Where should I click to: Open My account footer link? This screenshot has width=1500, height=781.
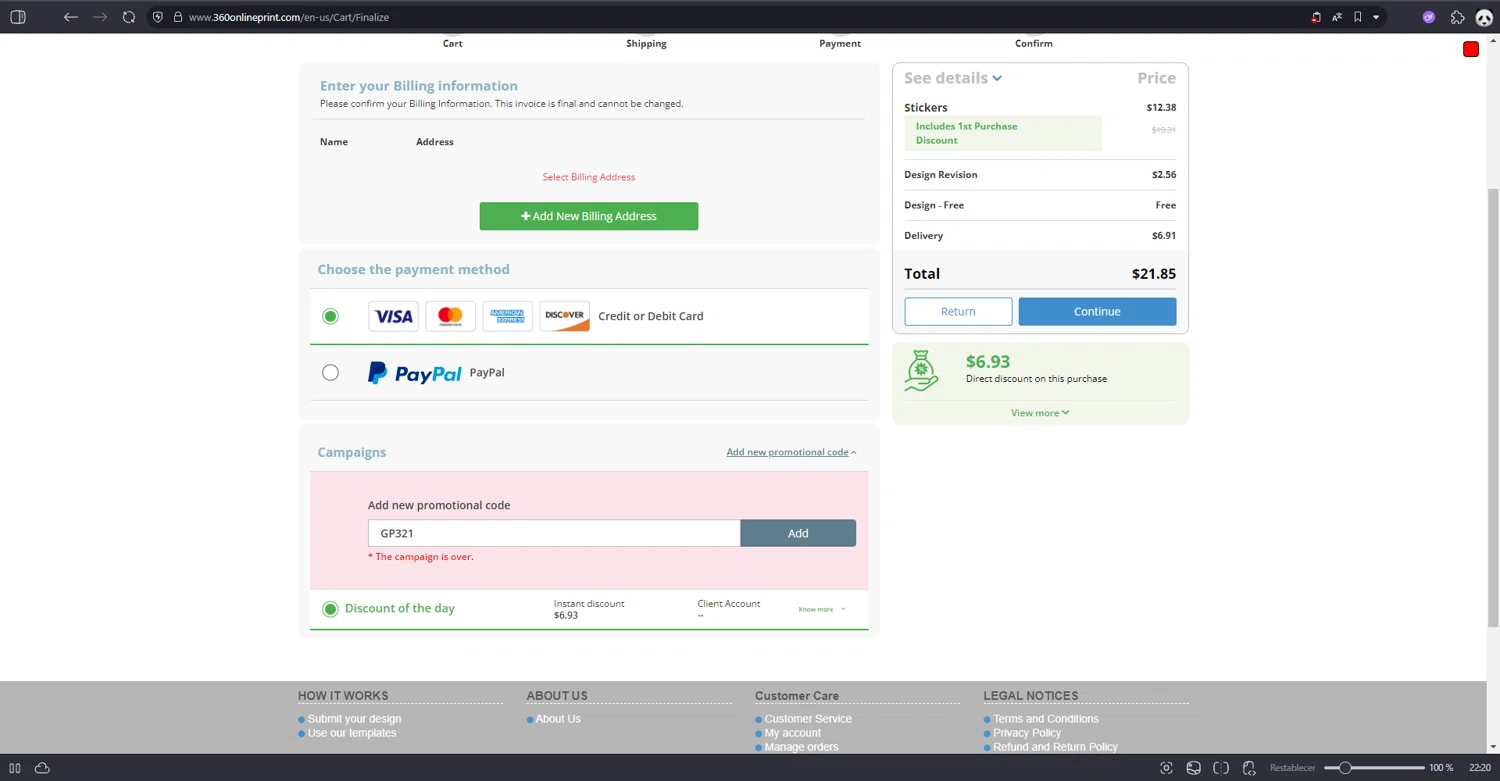[x=793, y=733]
